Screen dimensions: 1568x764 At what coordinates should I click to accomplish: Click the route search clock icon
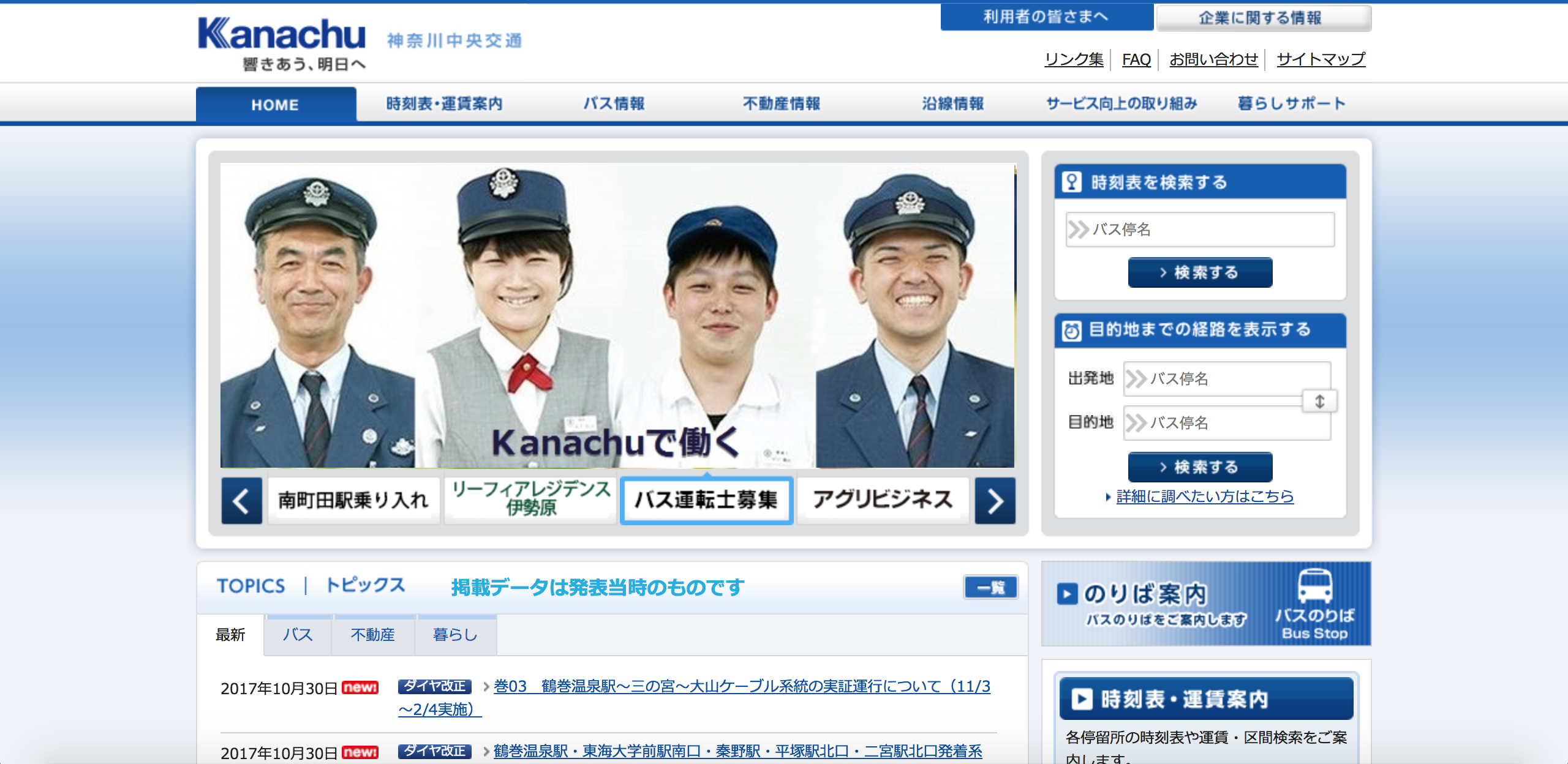1072,331
